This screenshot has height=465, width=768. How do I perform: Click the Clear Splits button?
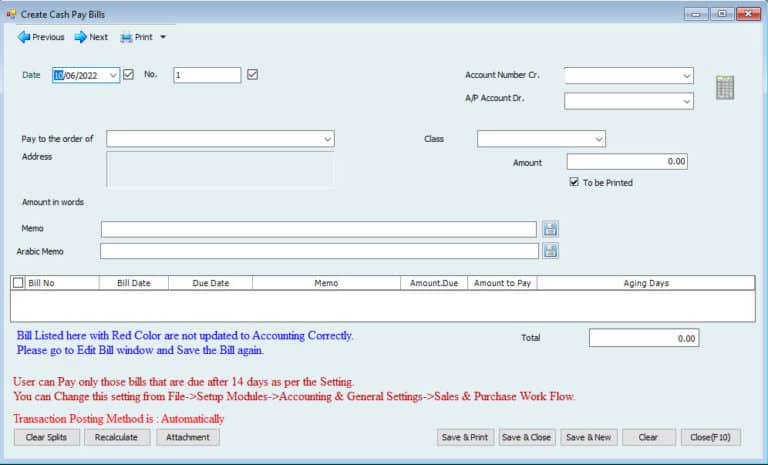[x=47, y=437]
